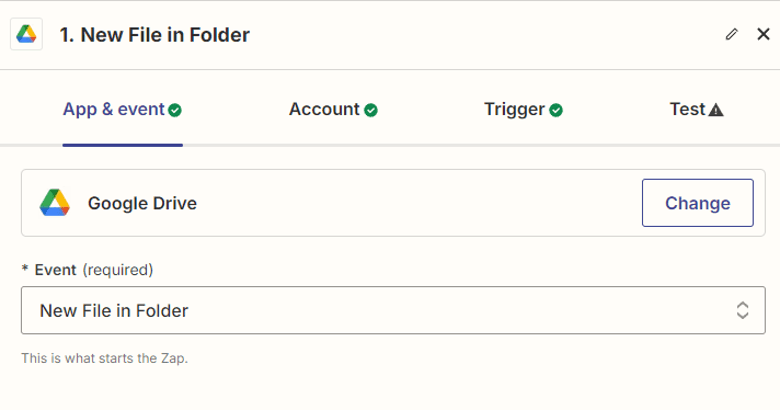Click green checkmark next to Account

371,110
